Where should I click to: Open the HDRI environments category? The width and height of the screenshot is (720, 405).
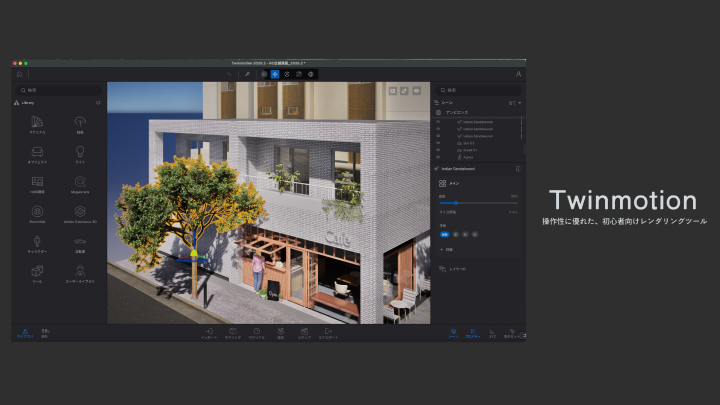pos(37,184)
